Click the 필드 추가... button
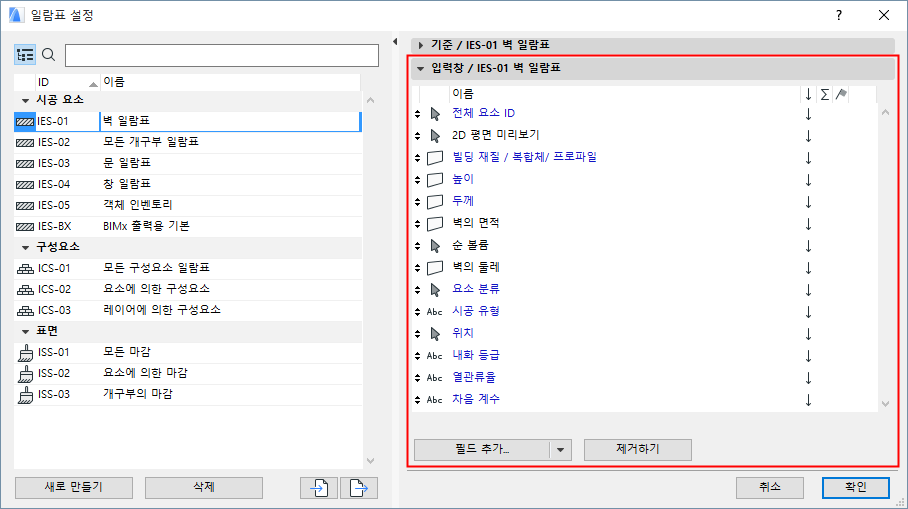The height and width of the screenshot is (509, 908). [482, 450]
